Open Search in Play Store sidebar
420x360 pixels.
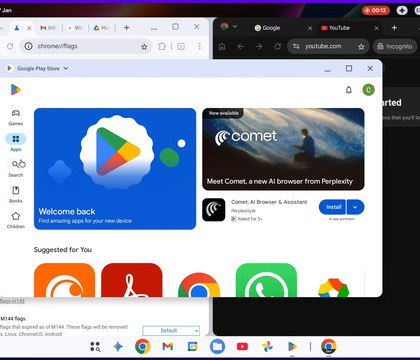(16, 168)
